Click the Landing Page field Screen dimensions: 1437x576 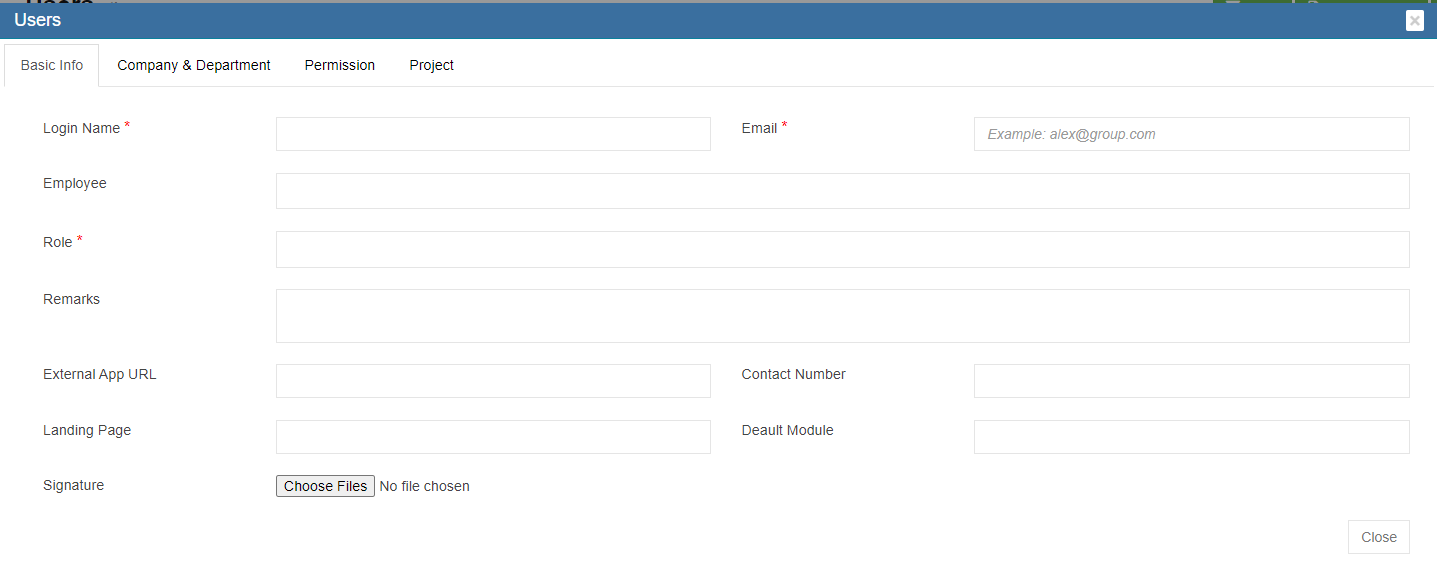click(x=493, y=437)
